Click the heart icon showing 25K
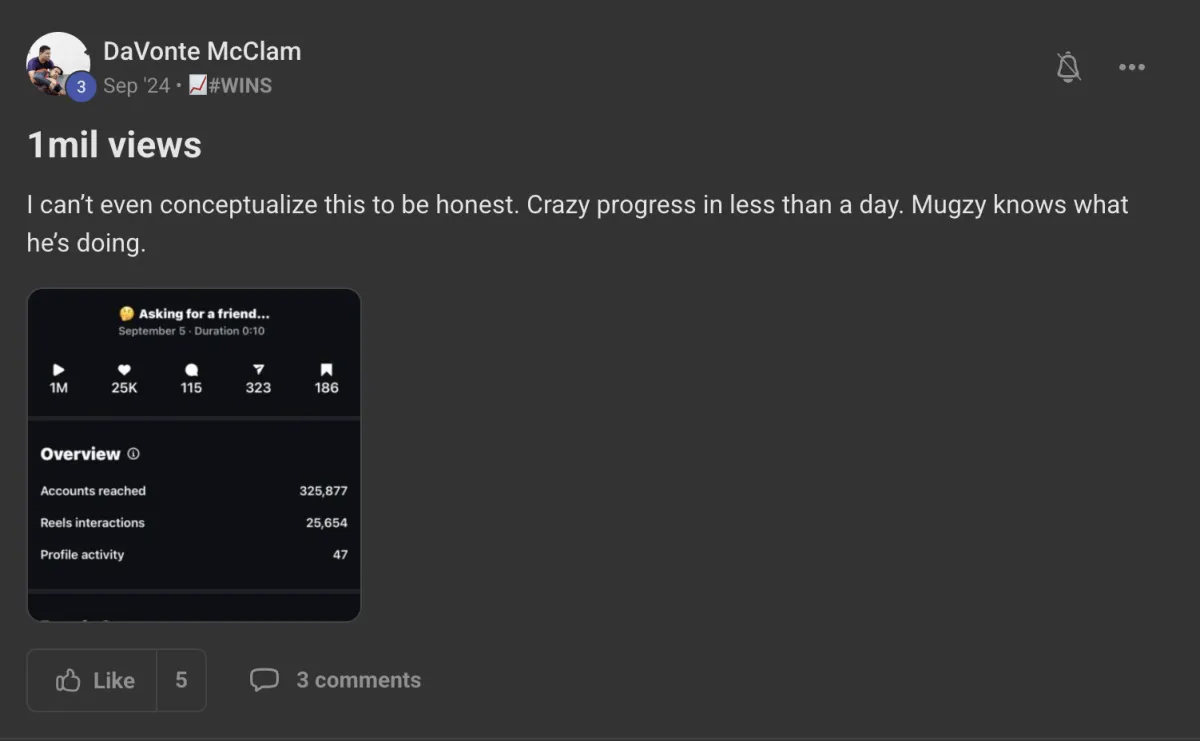This screenshot has width=1200, height=741. [124, 370]
